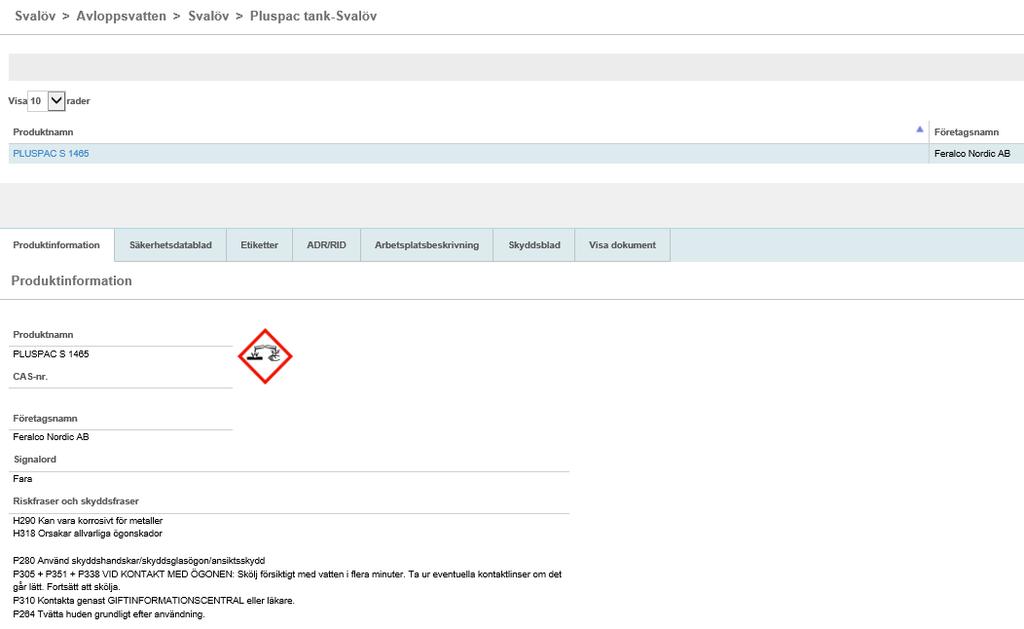Open the Arbetsplatsbeskrivning tab
Screen dimensions: 1024x629
tap(426, 245)
